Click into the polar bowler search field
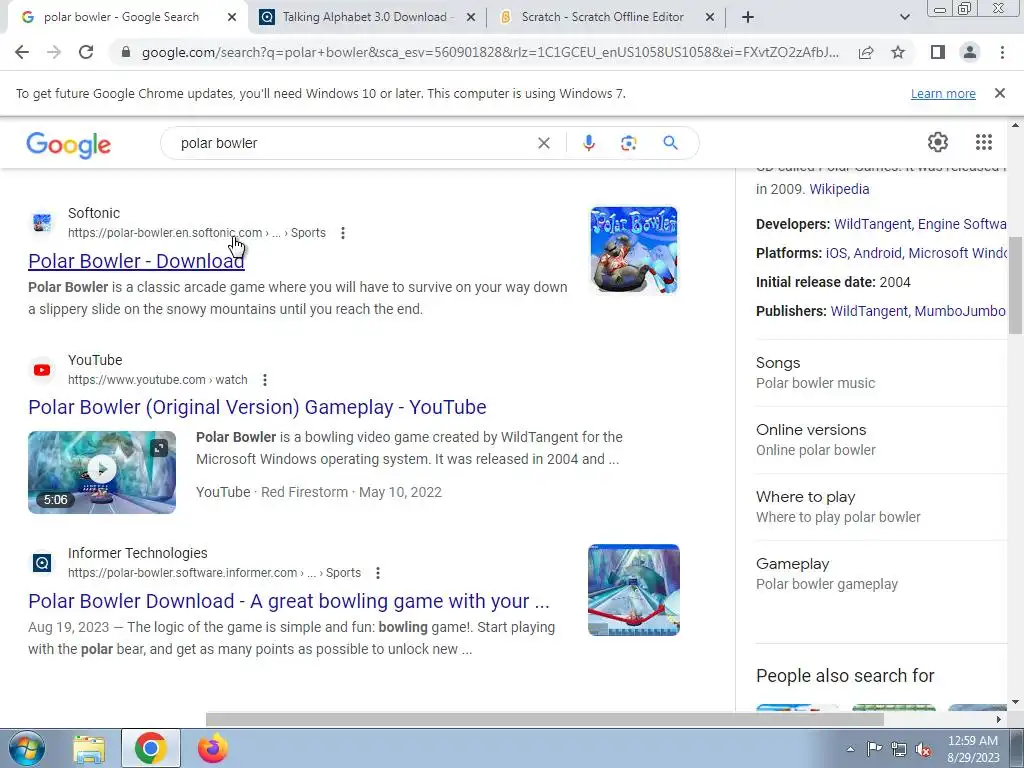1024x768 pixels. click(x=353, y=143)
